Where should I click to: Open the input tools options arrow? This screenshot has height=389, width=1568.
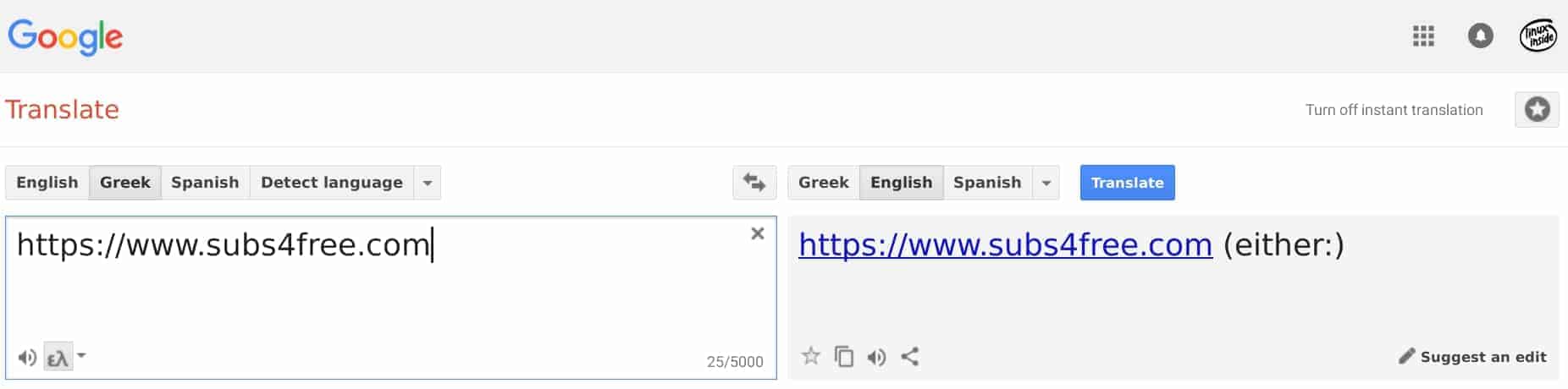pyautogui.click(x=81, y=356)
